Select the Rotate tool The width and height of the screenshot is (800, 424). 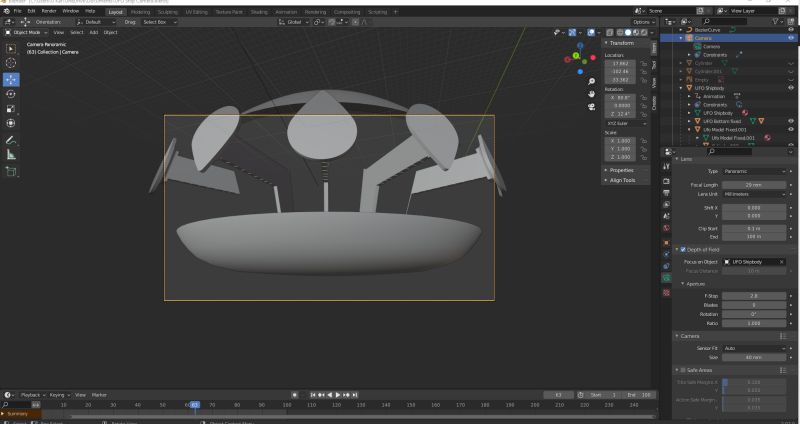click(x=11, y=94)
